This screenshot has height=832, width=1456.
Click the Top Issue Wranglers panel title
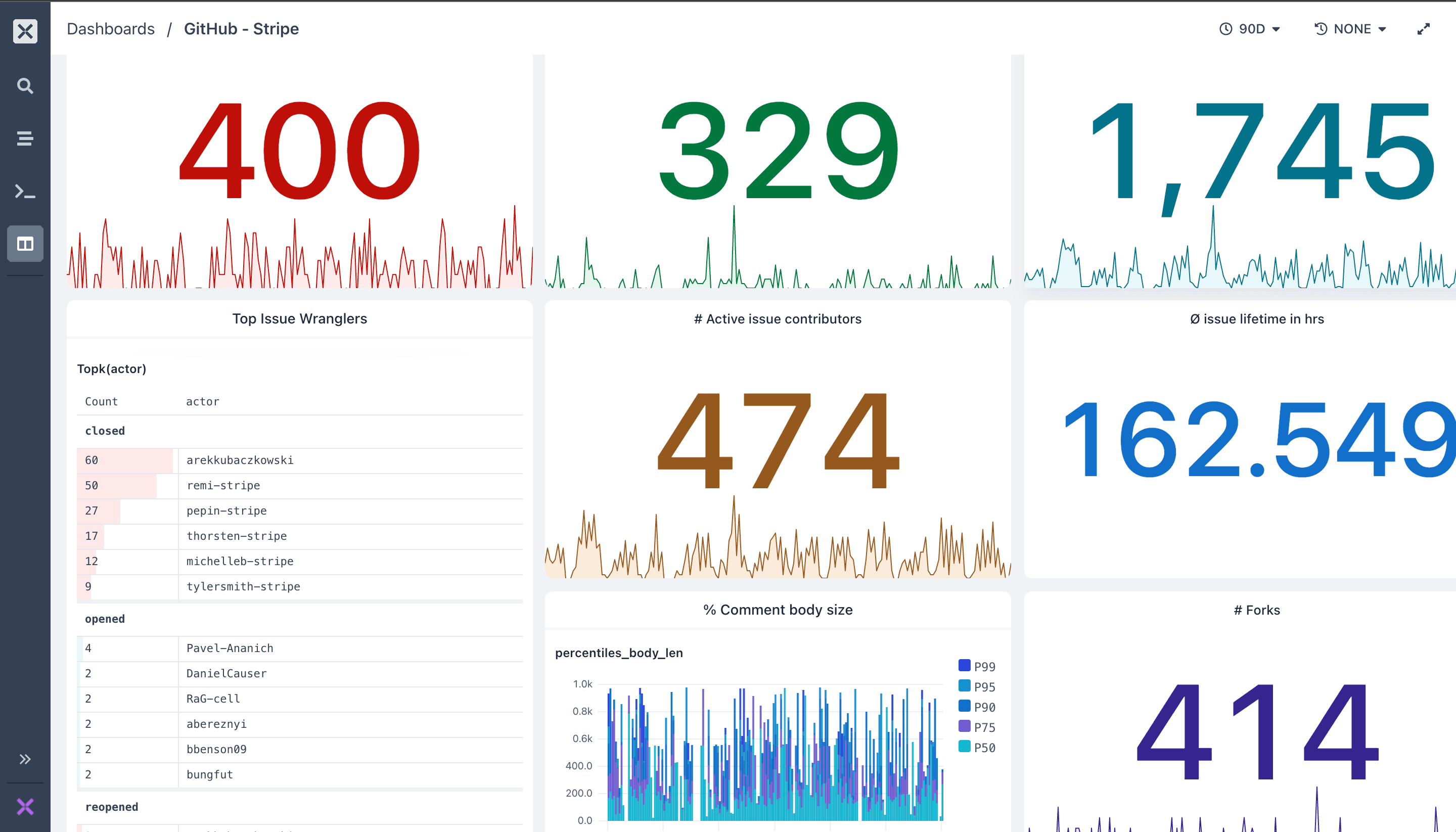point(299,319)
